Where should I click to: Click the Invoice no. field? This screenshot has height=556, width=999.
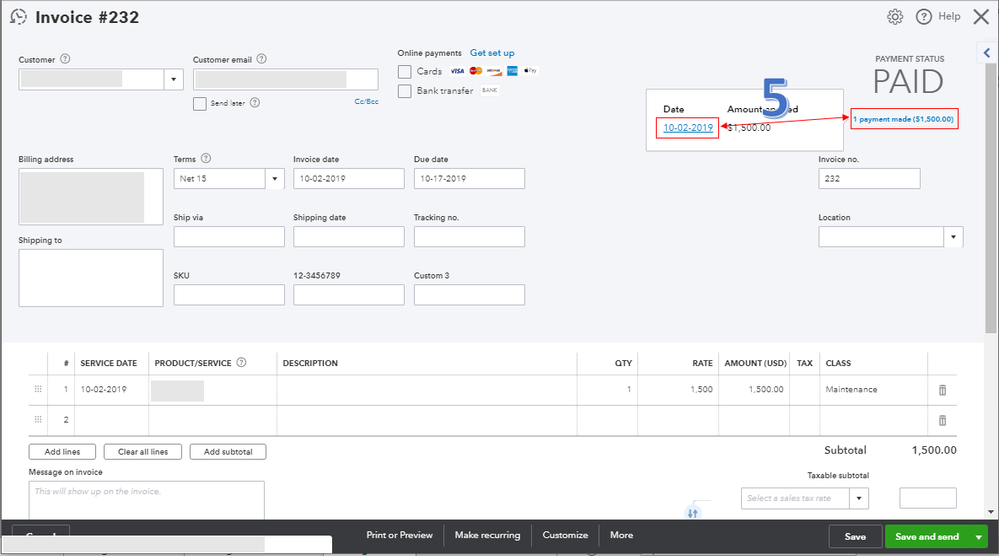[868, 178]
